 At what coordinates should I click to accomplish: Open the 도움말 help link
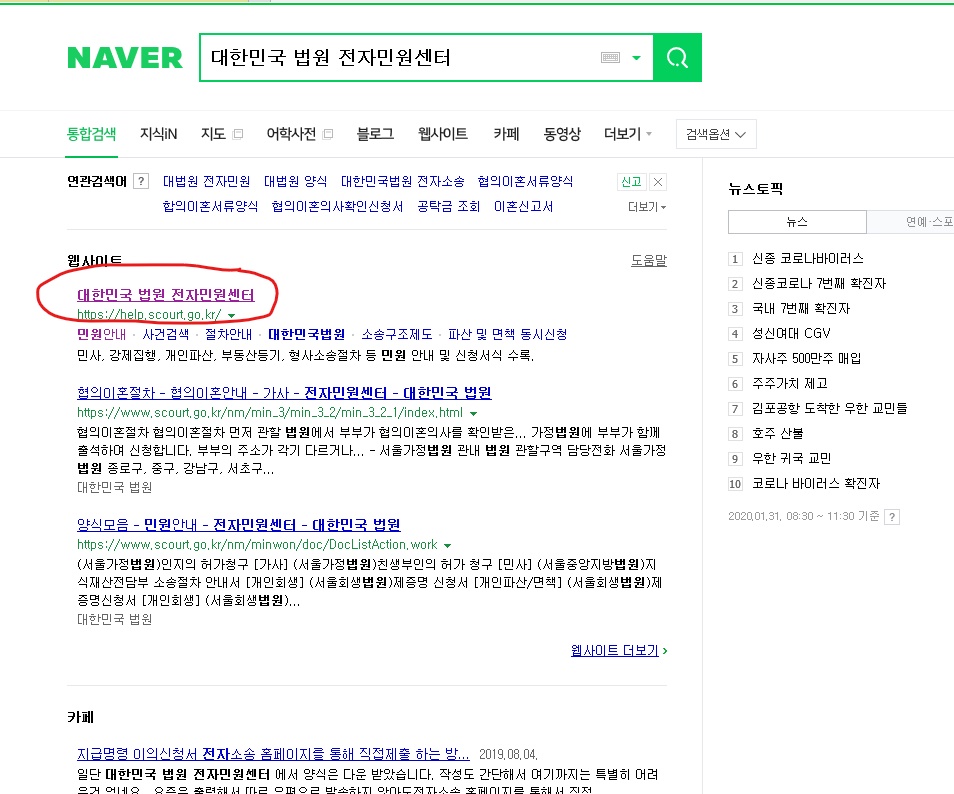[649, 260]
